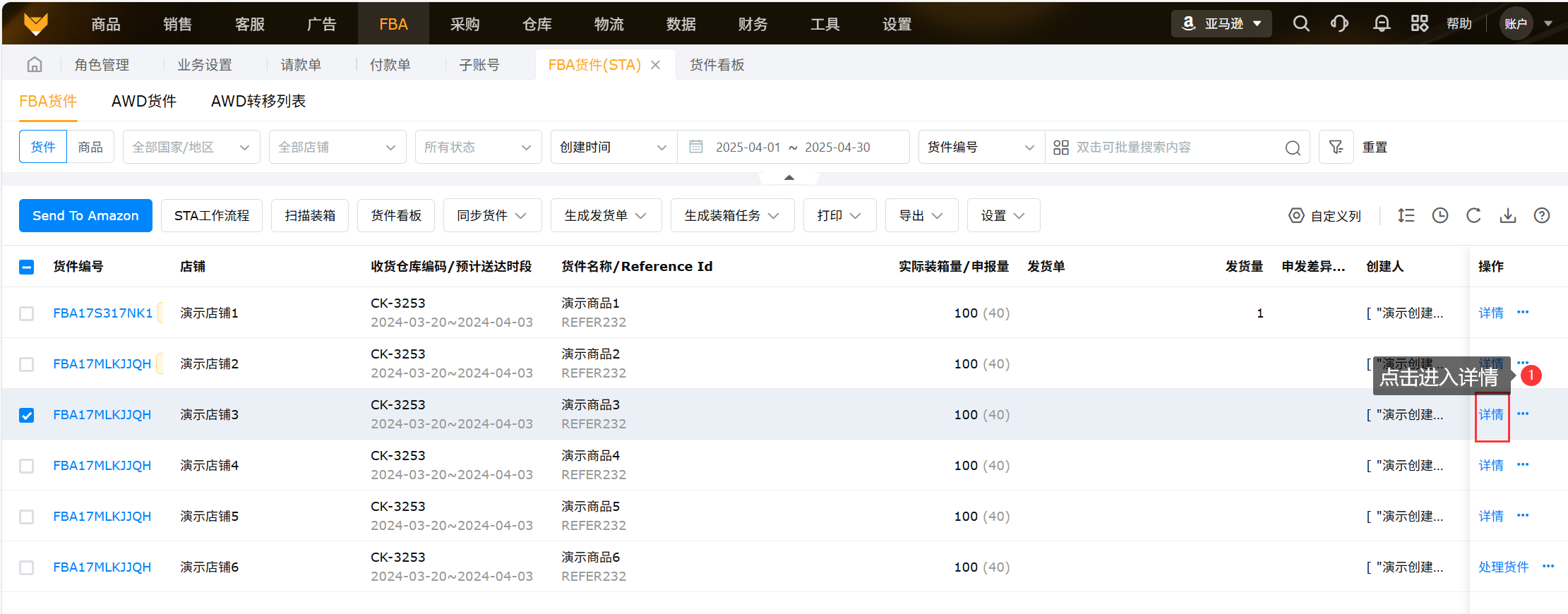Open the 所有状态 status dropdown

(x=478, y=147)
